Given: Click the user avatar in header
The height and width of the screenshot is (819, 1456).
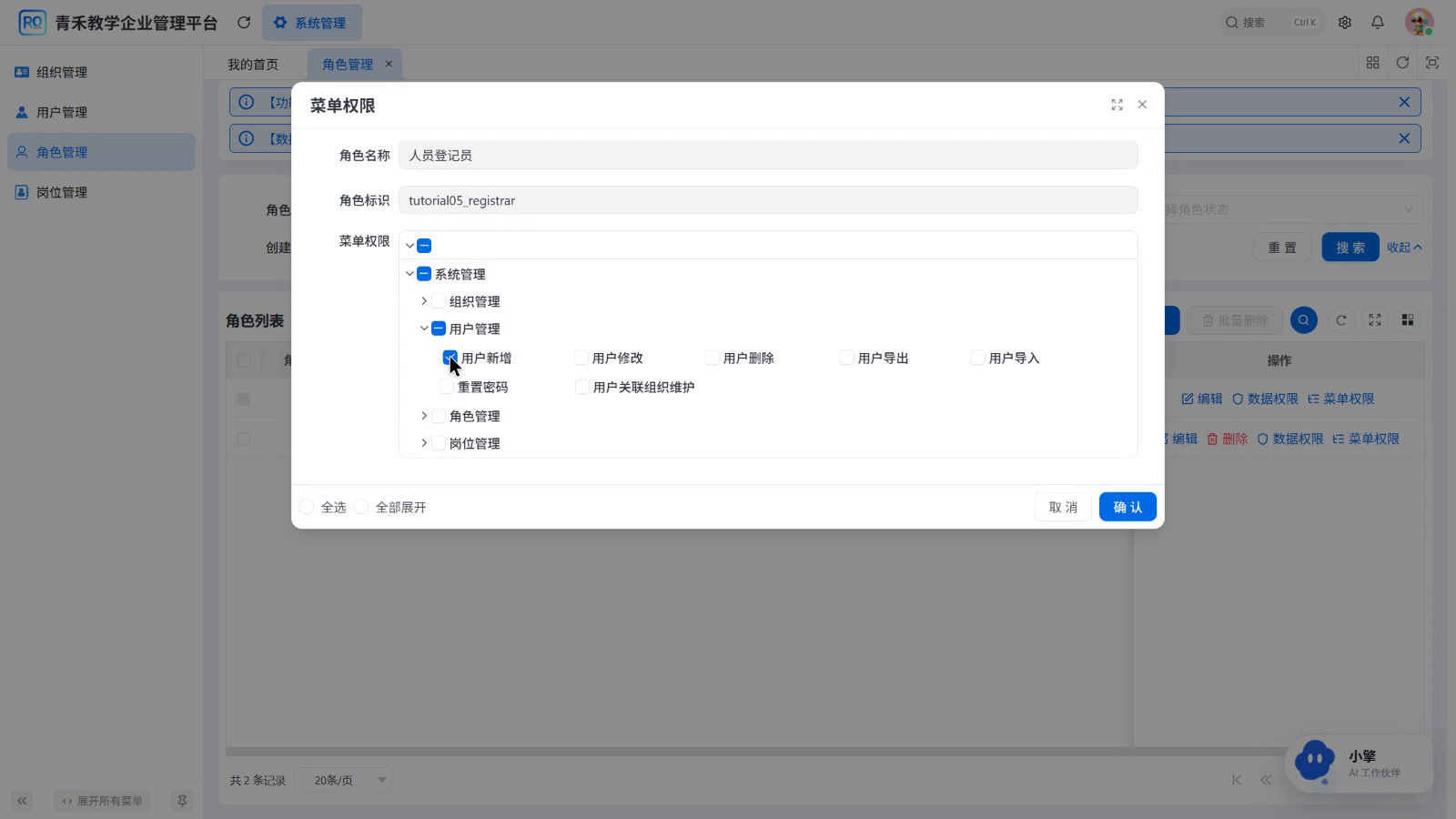Looking at the screenshot, I should pyautogui.click(x=1419, y=23).
